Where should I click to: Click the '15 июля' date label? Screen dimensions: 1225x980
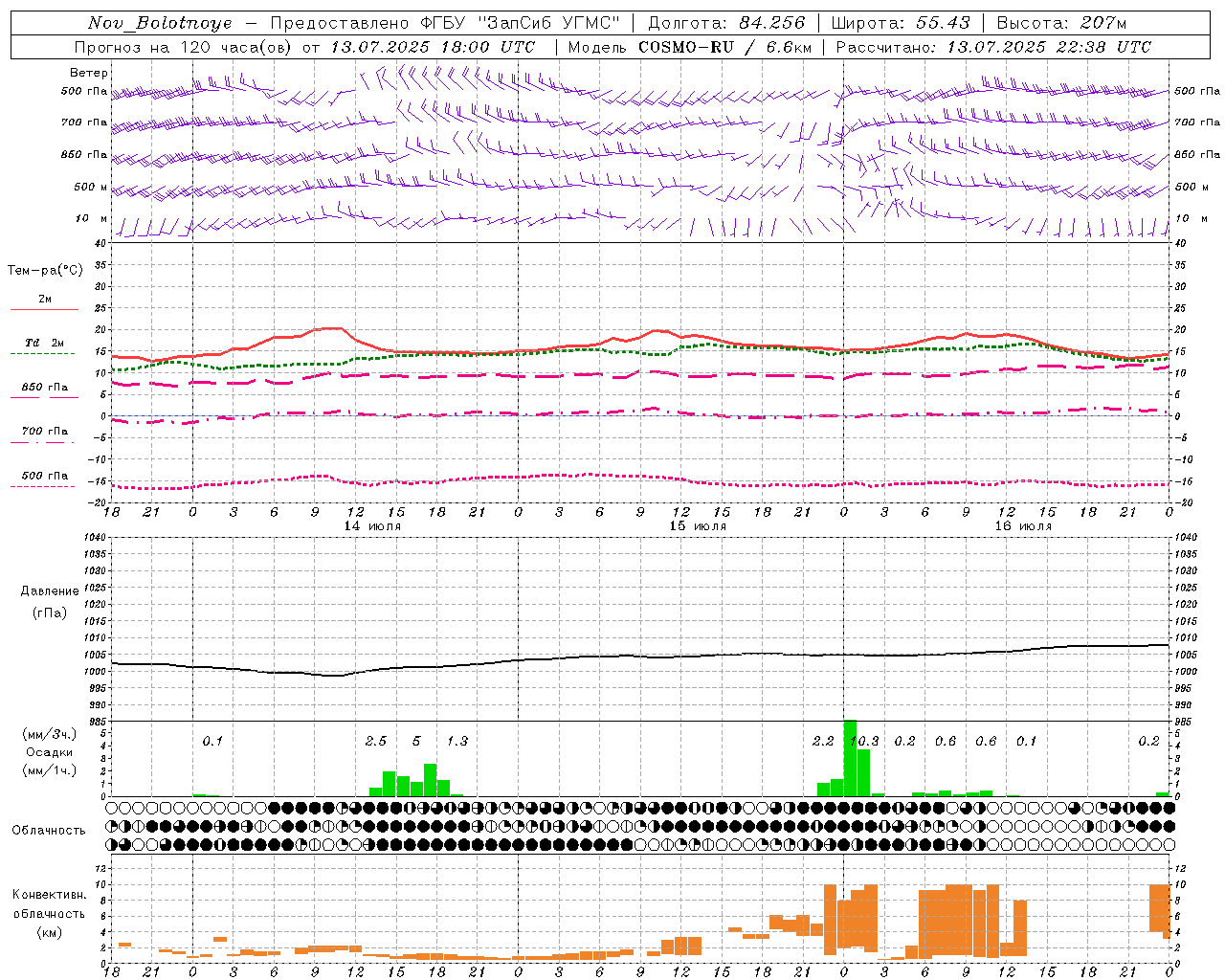pyautogui.click(x=698, y=525)
